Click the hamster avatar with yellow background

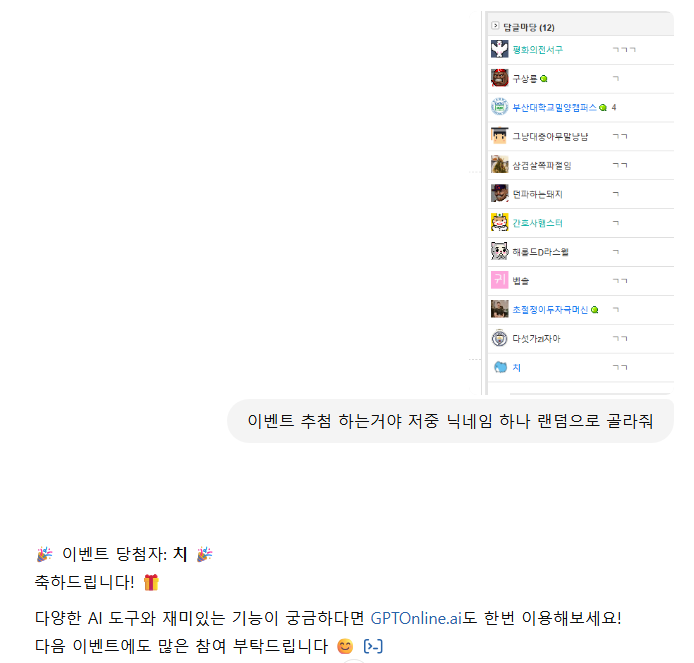(x=499, y=222)
